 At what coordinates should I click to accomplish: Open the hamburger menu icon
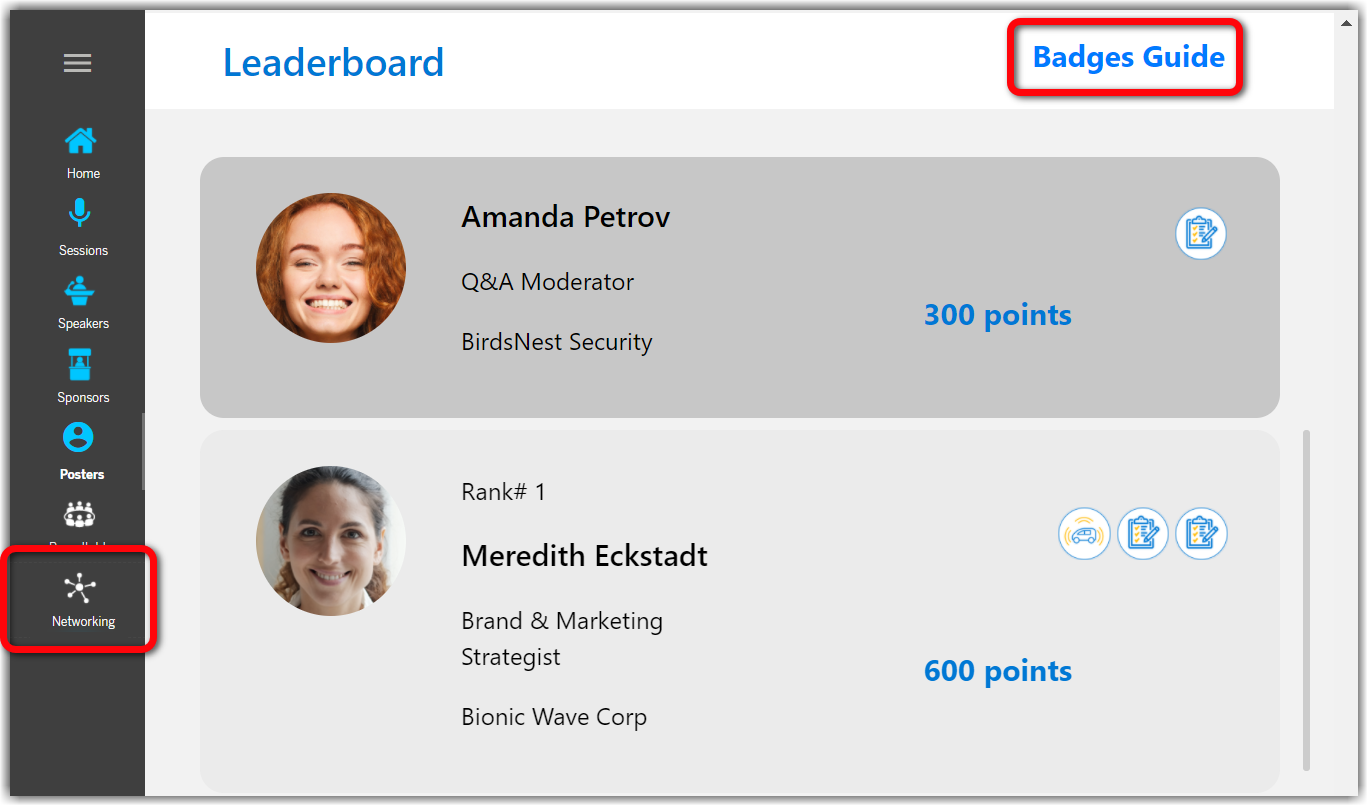pyautogui.click(x=78, y=63)
